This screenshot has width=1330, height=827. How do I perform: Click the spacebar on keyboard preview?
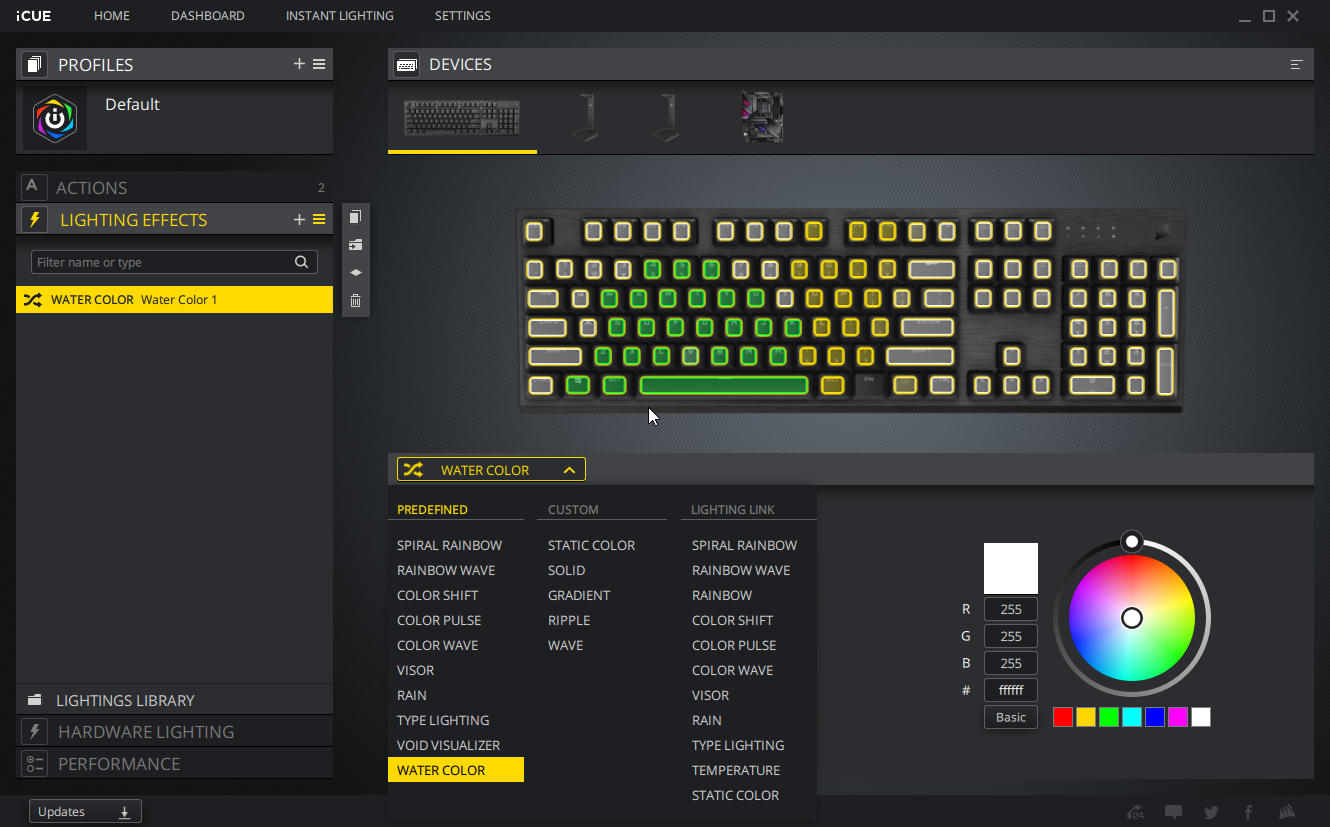pos(724,385)
